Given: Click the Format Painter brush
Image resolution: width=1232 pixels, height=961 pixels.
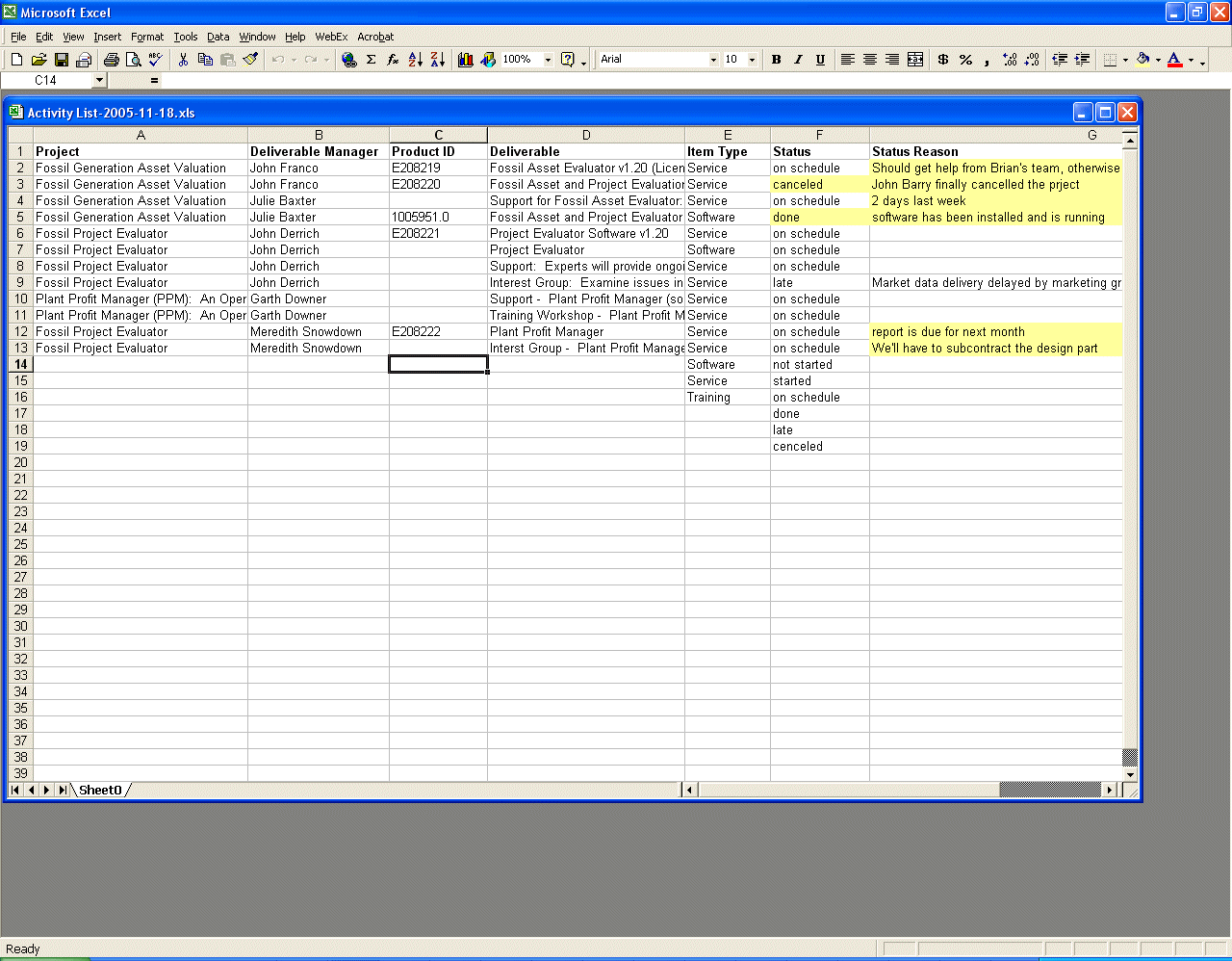Looking at the screenshot, I should click(250, 60).
